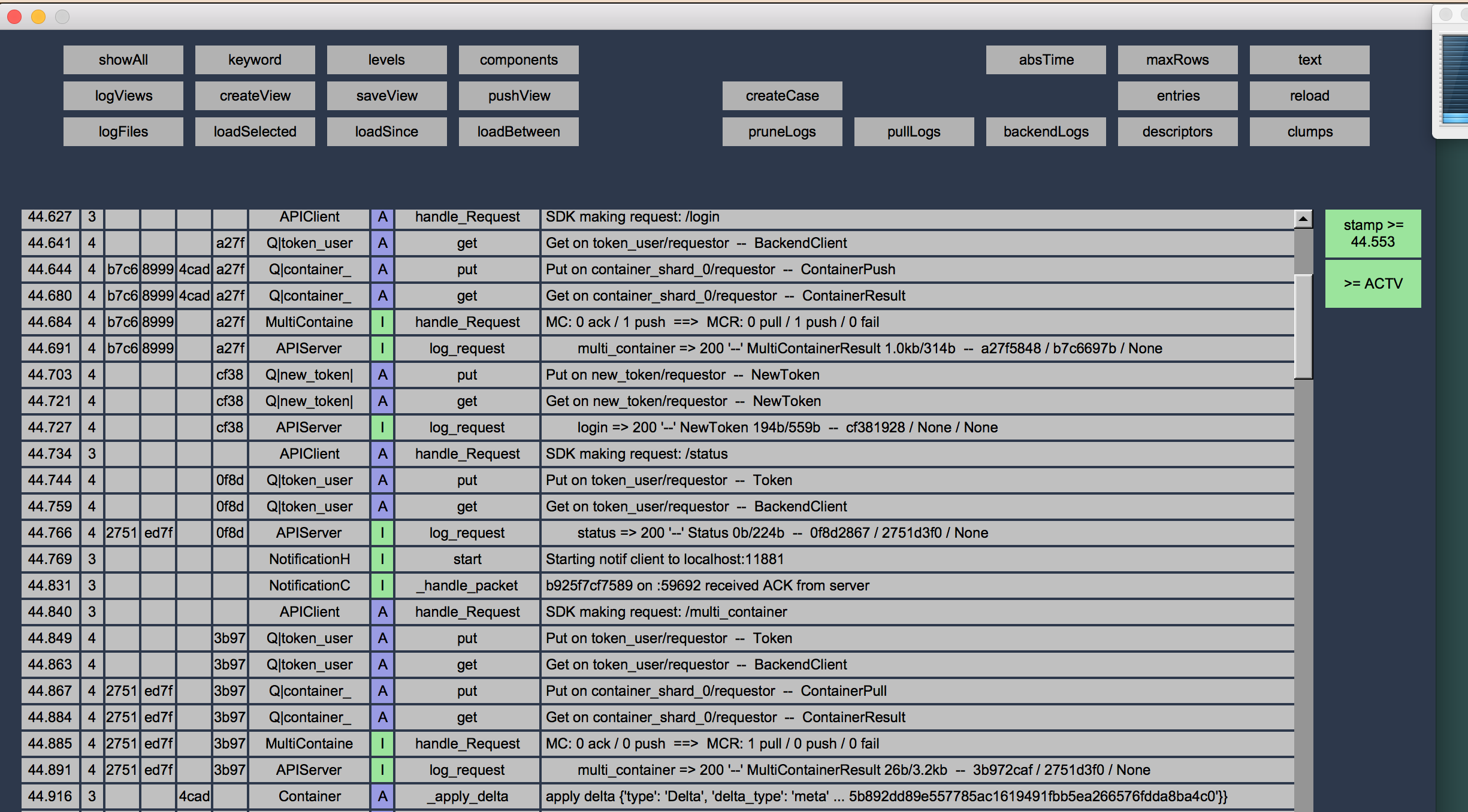
Task: Click the scrollbar up arrow
Action: (1303, 219)
